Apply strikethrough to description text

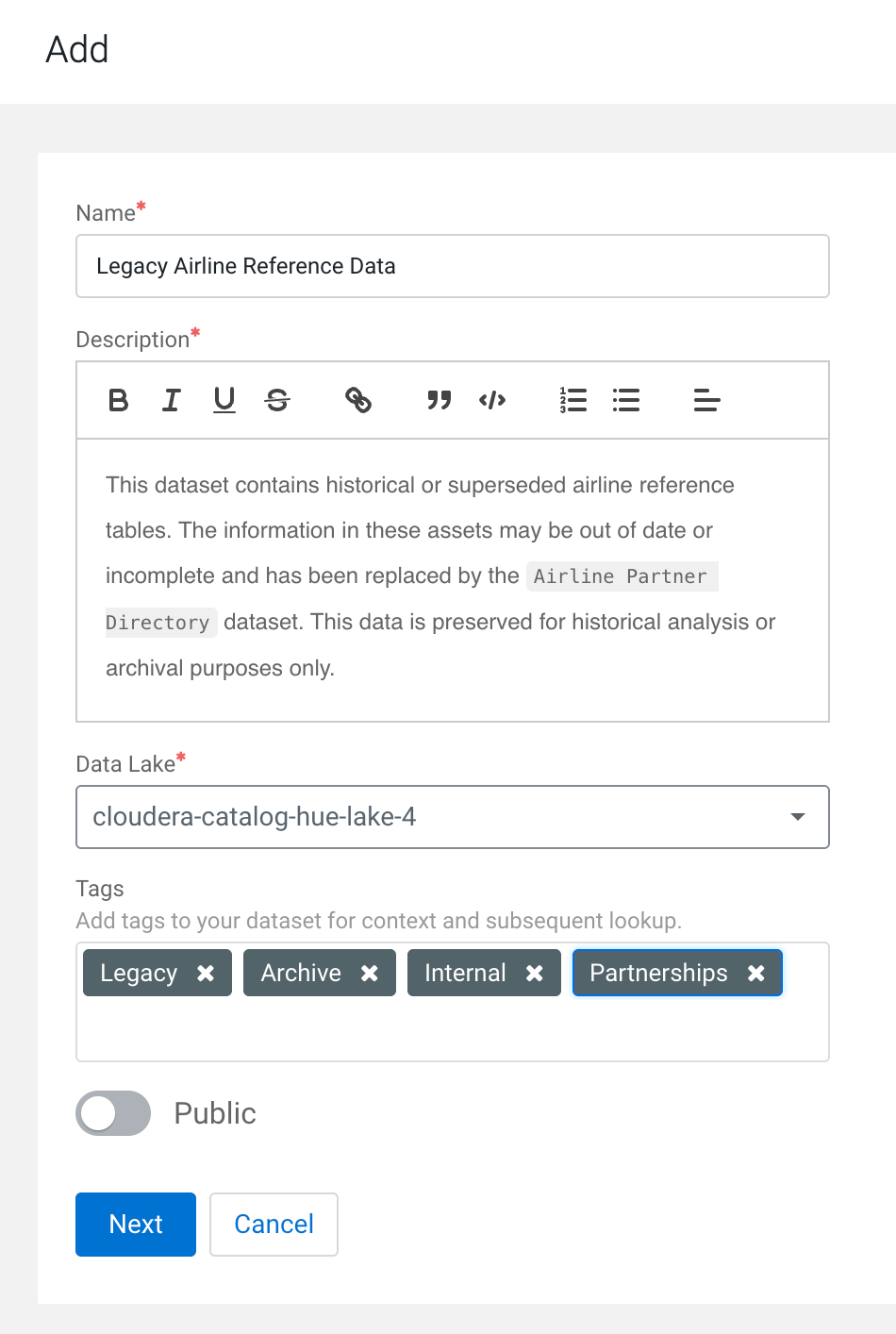[277, 400]
